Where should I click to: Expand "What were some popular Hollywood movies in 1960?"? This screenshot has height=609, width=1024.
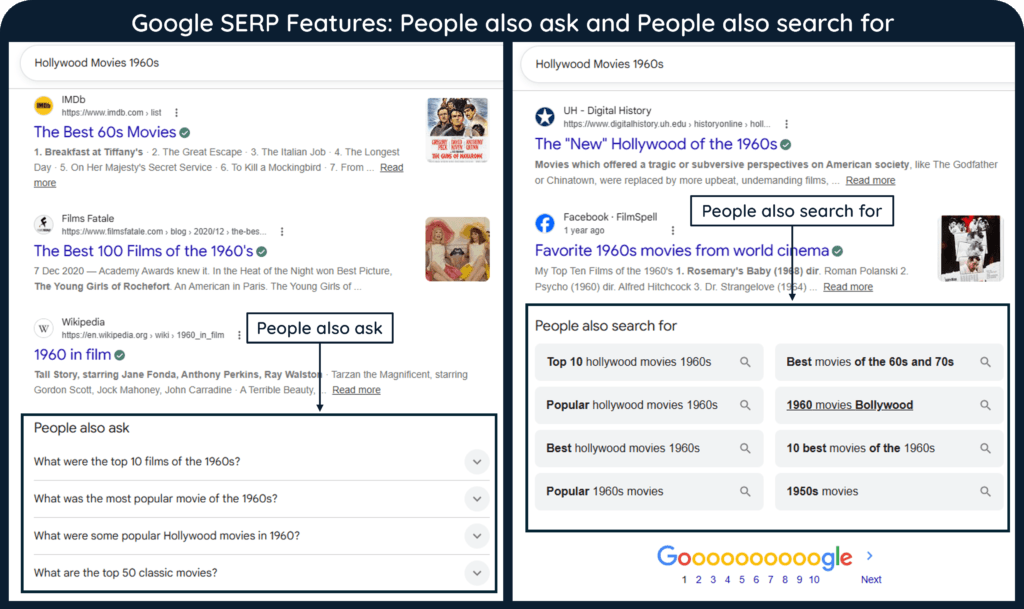(477, 536)
